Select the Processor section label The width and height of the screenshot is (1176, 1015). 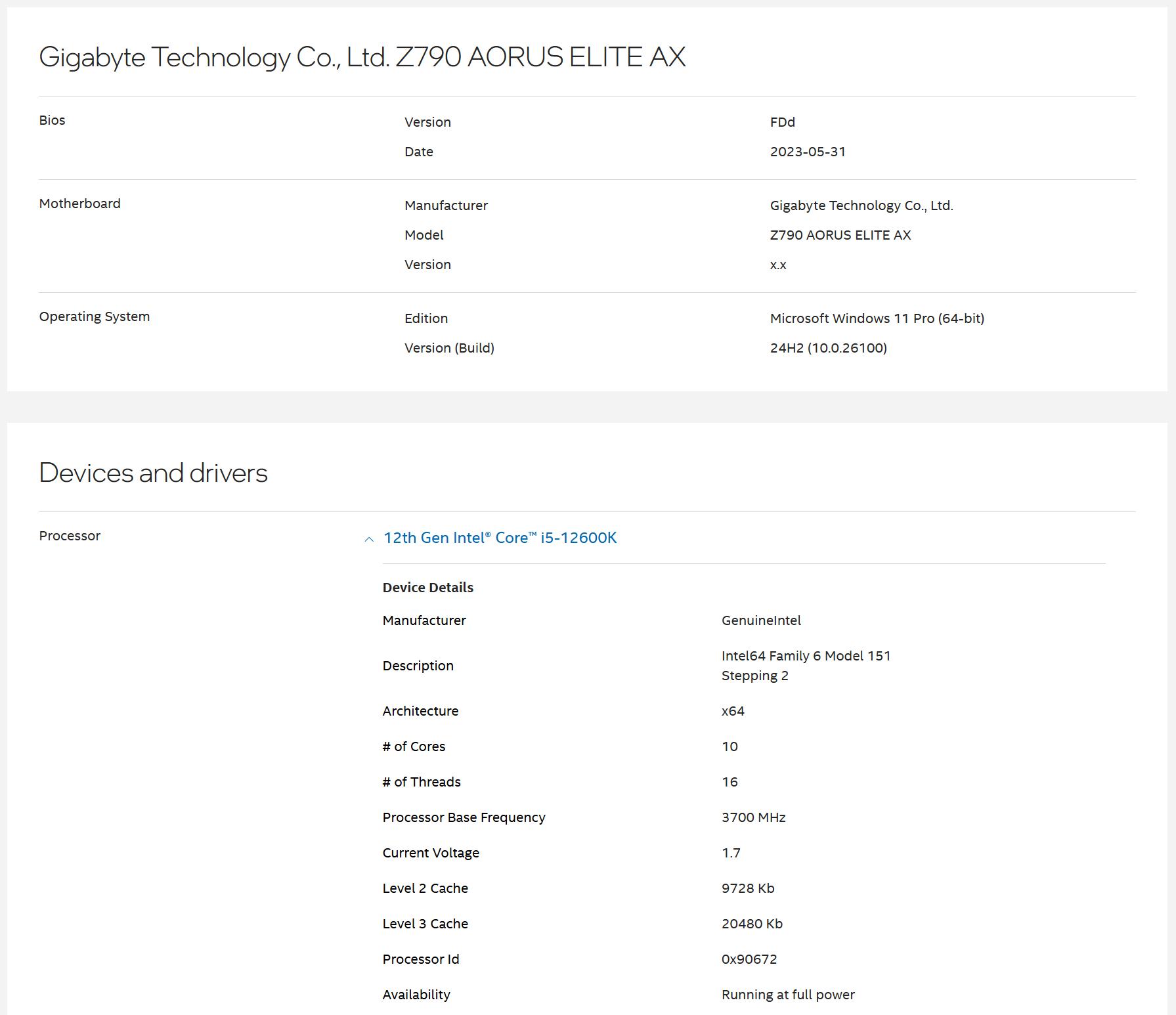70,536
